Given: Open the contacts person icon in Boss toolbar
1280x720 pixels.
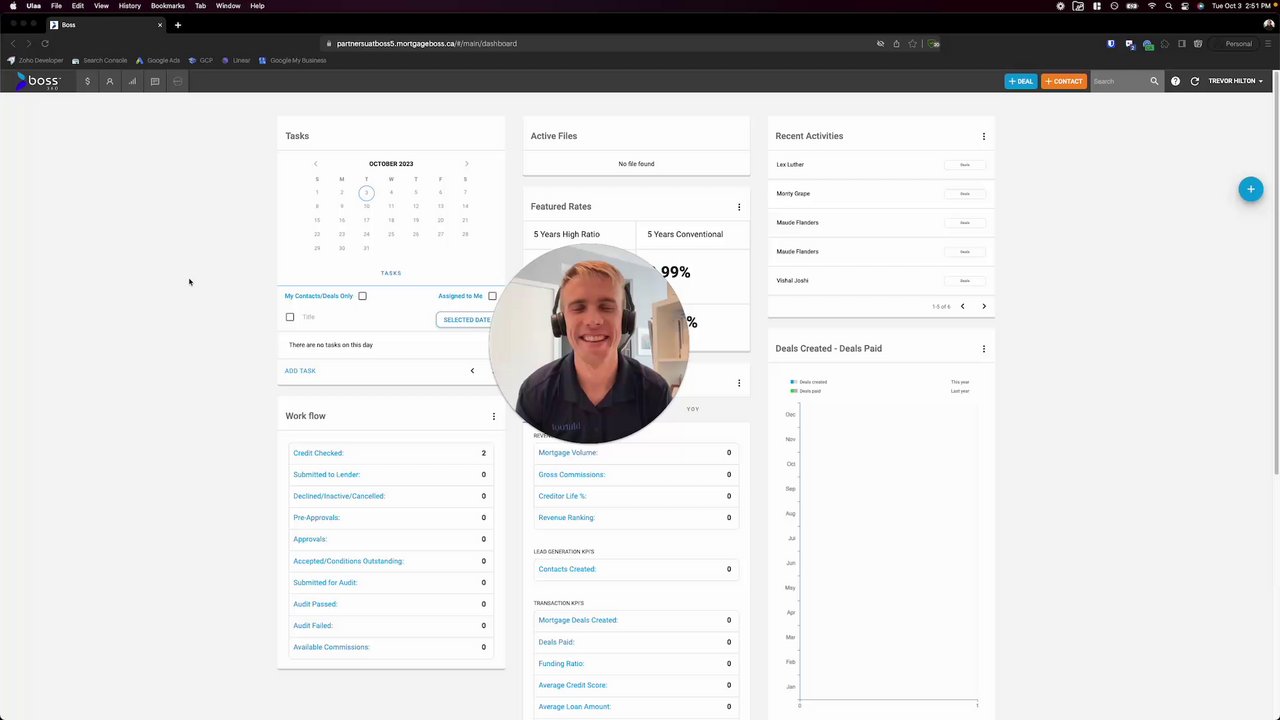Looking at the screenshot, I should (110, 81).
